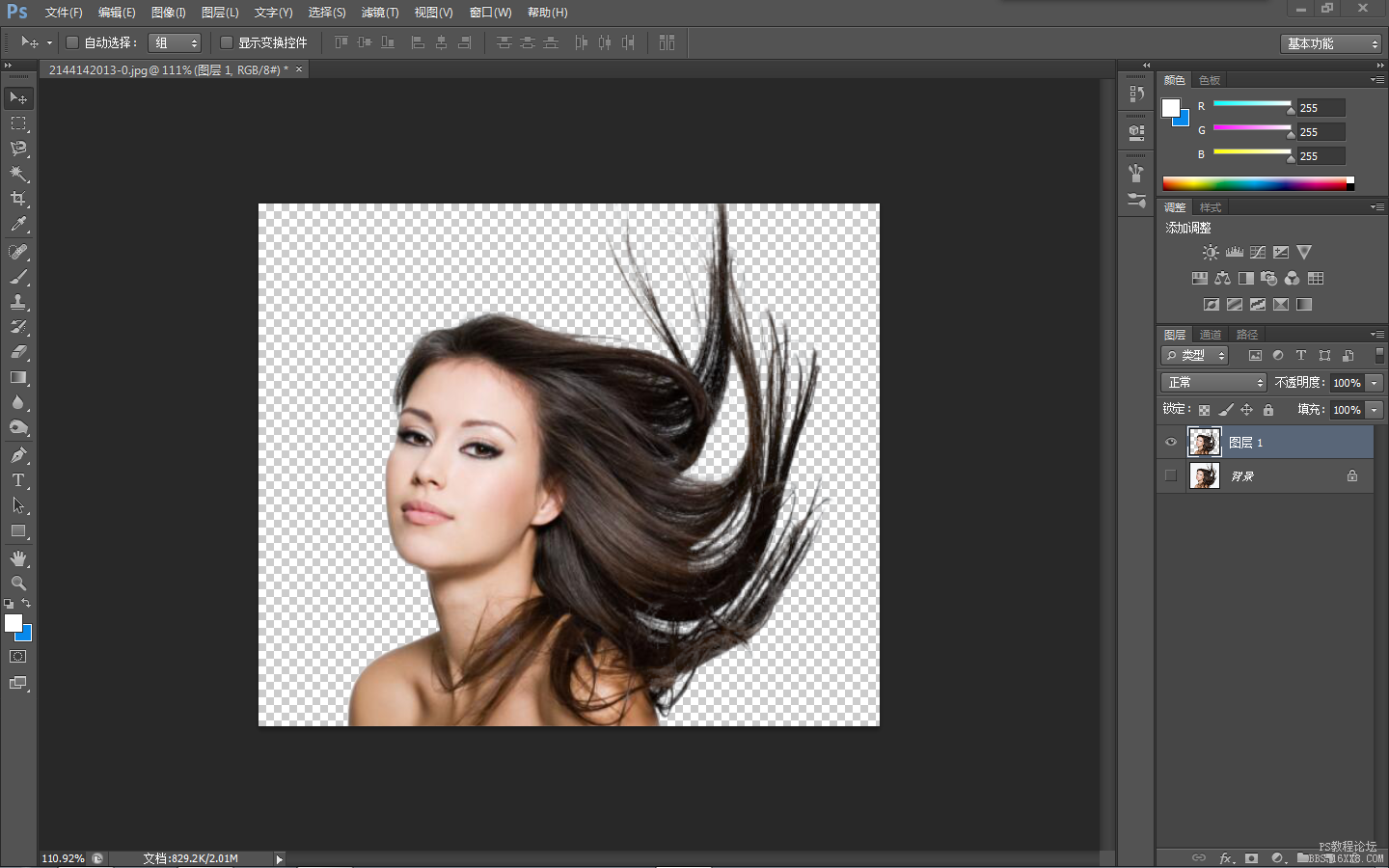The image size is (1389, 868).
Task: Select the Clone Stamp tool
Action: 18,302
